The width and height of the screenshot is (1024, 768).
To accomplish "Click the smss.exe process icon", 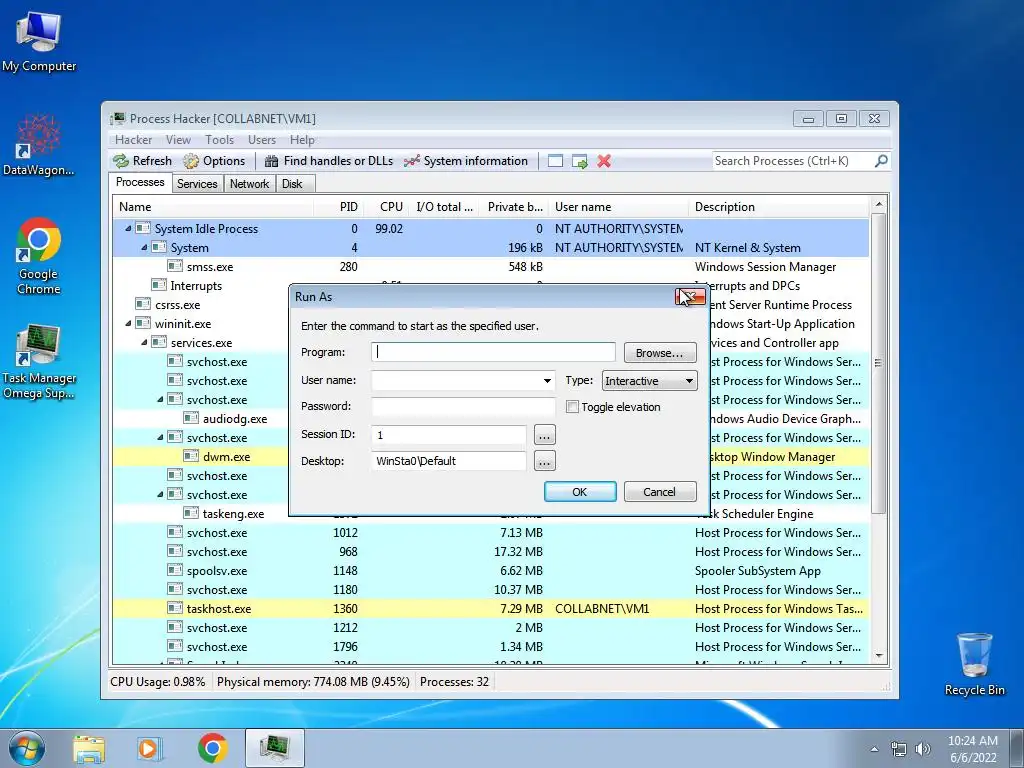I will [174, 266].
